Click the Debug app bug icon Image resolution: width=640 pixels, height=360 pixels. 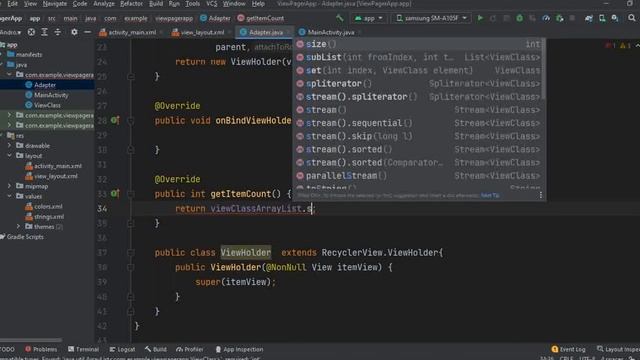(x=519, y=18)
